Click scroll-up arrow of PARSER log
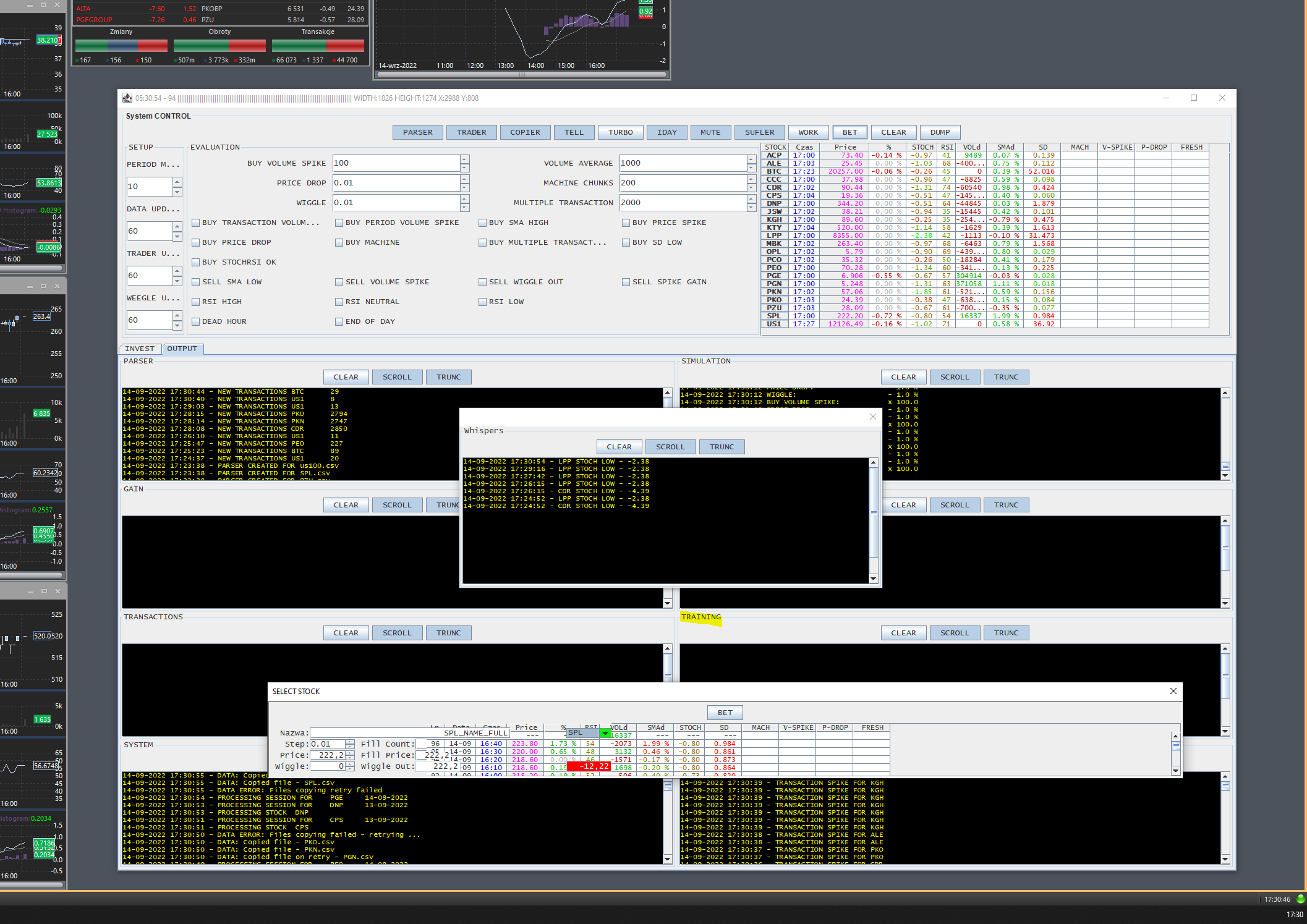 (x=667, y=393)
